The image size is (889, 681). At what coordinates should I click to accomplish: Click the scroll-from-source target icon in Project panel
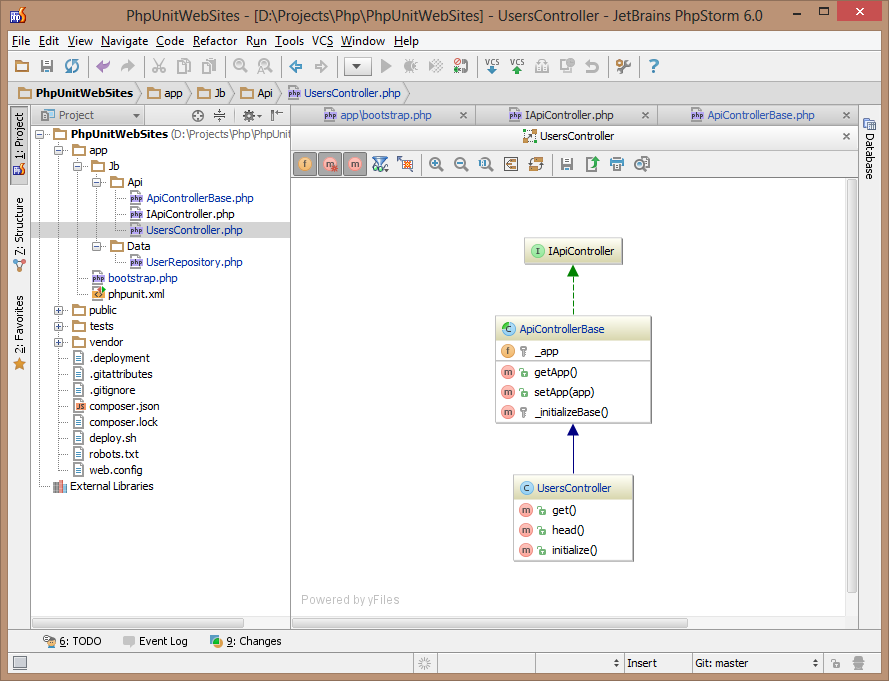tap(197, 116)
